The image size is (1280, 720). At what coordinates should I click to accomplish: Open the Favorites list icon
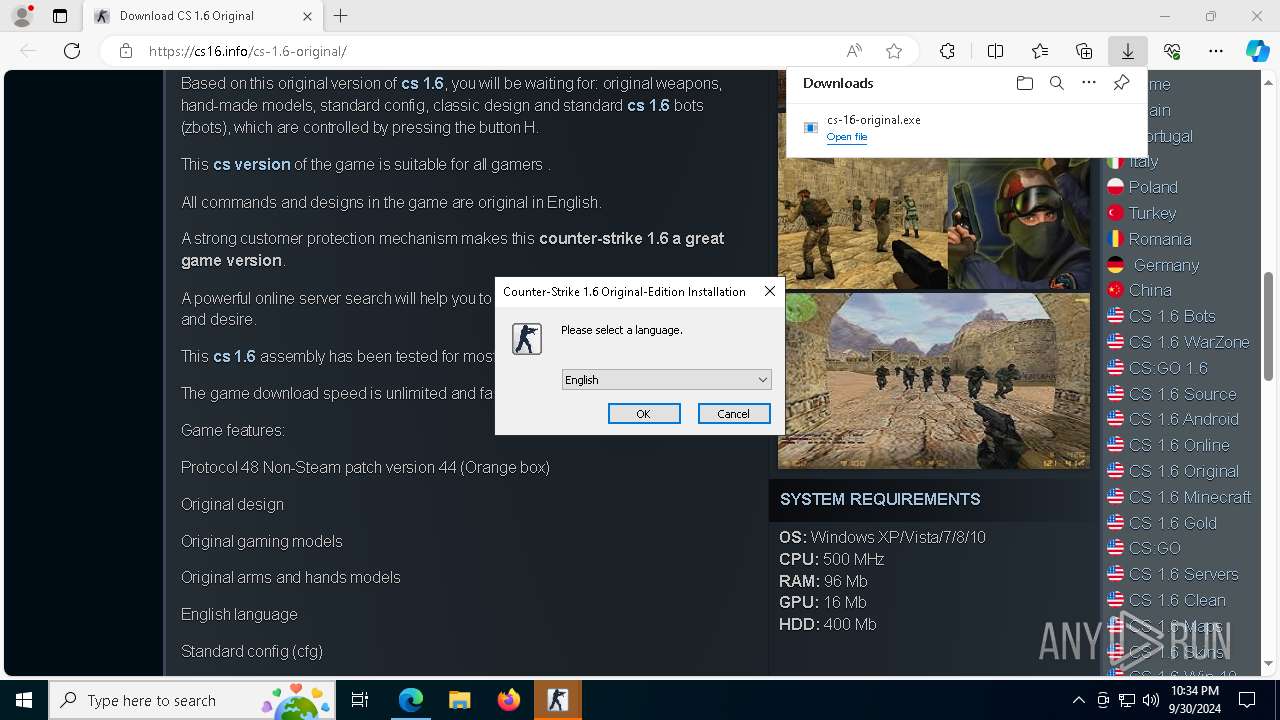(x=1040, y=51)
